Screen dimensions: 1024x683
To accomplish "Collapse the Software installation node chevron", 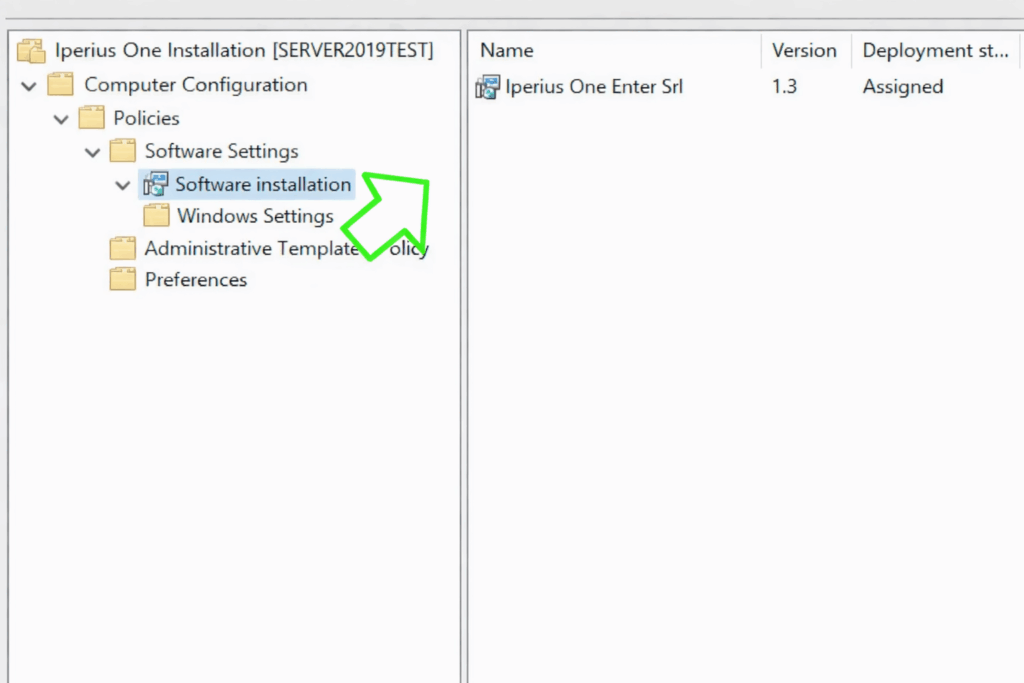I will pos(123,185).
